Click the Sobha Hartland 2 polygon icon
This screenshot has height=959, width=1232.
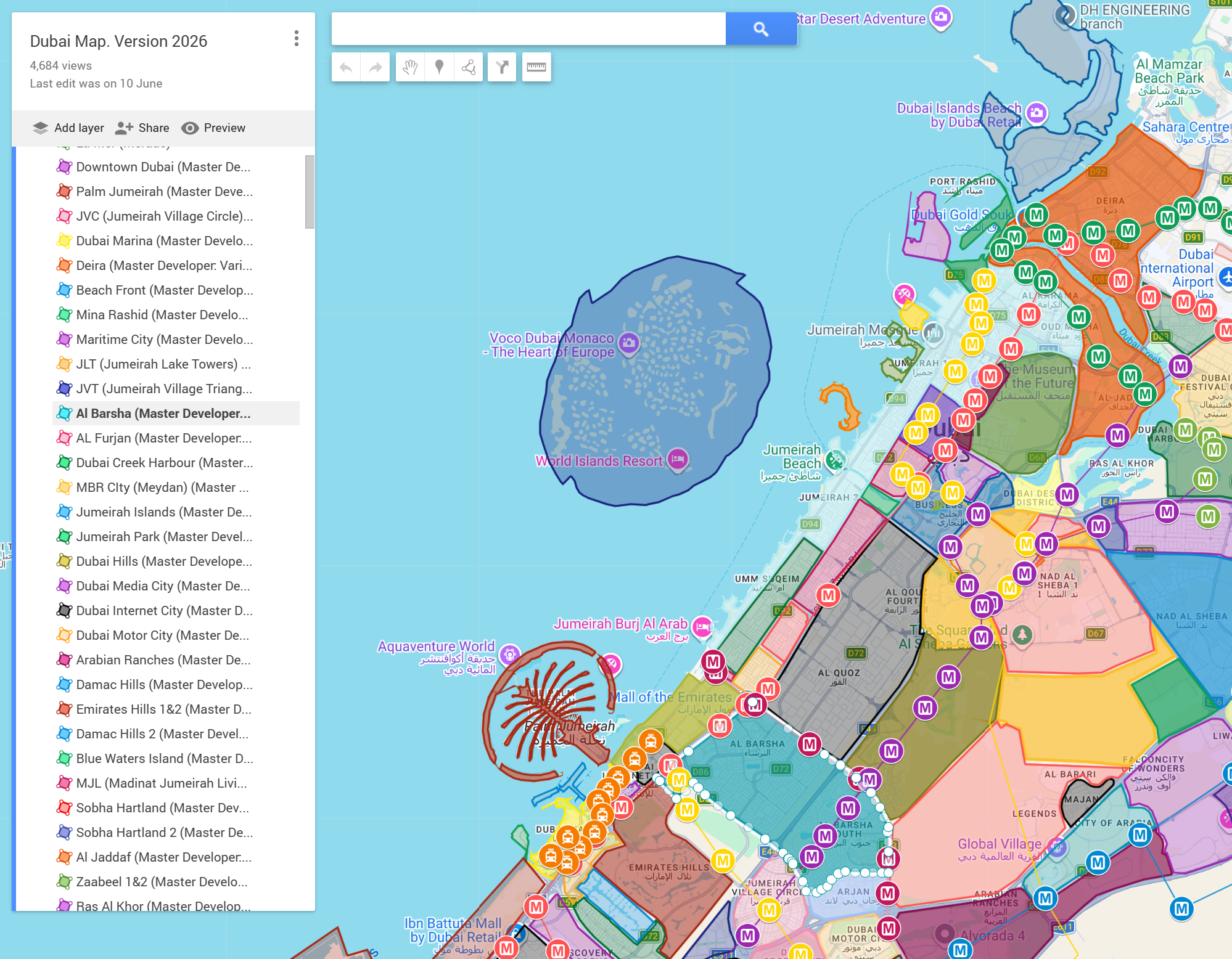(x=64, y=832)
